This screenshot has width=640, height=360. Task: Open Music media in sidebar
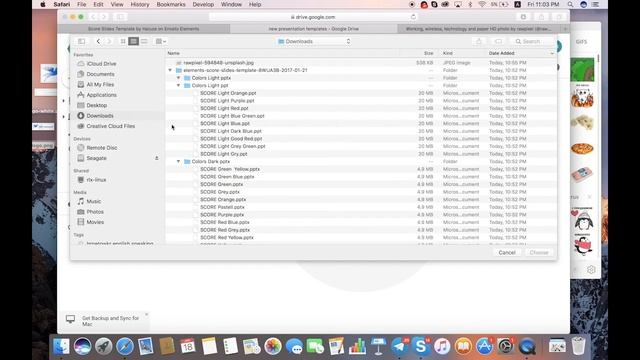click(93, 201)
